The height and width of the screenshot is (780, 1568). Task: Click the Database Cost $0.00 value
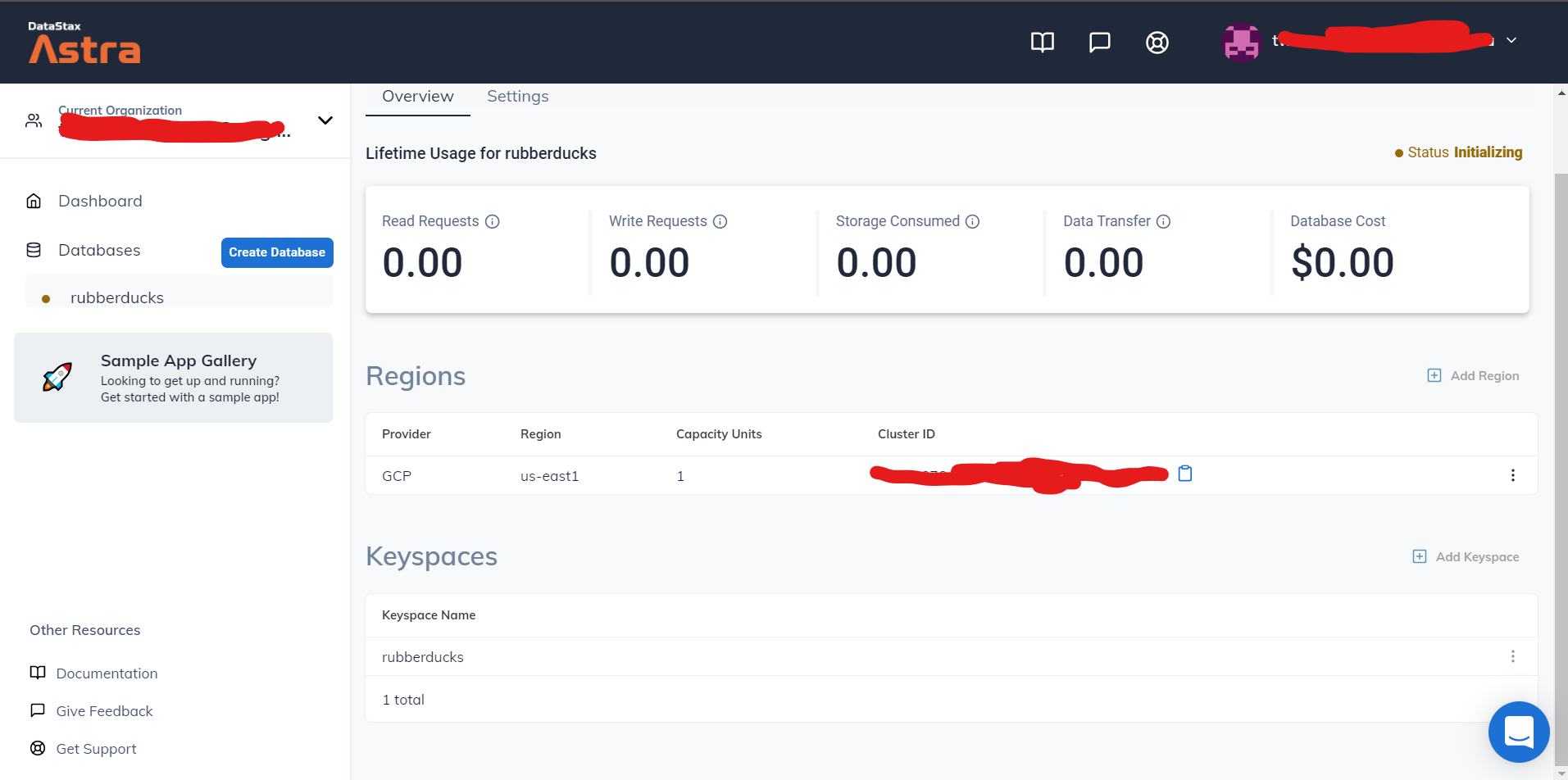[x=1343, y=263]
